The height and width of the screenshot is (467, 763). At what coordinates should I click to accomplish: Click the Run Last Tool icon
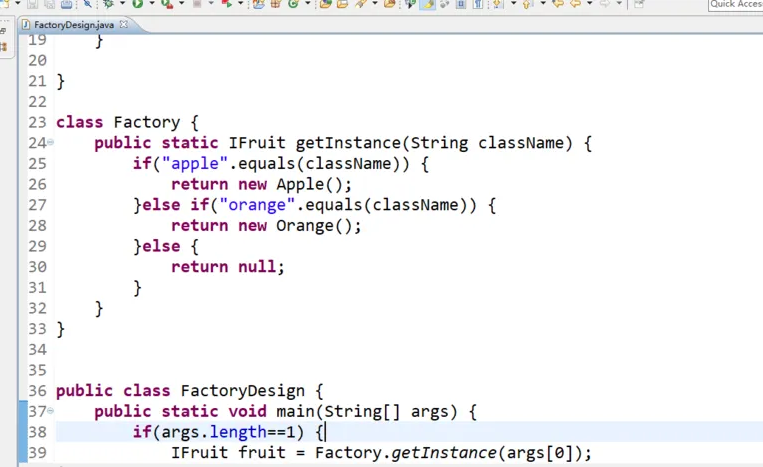click(x=167, y=4)
